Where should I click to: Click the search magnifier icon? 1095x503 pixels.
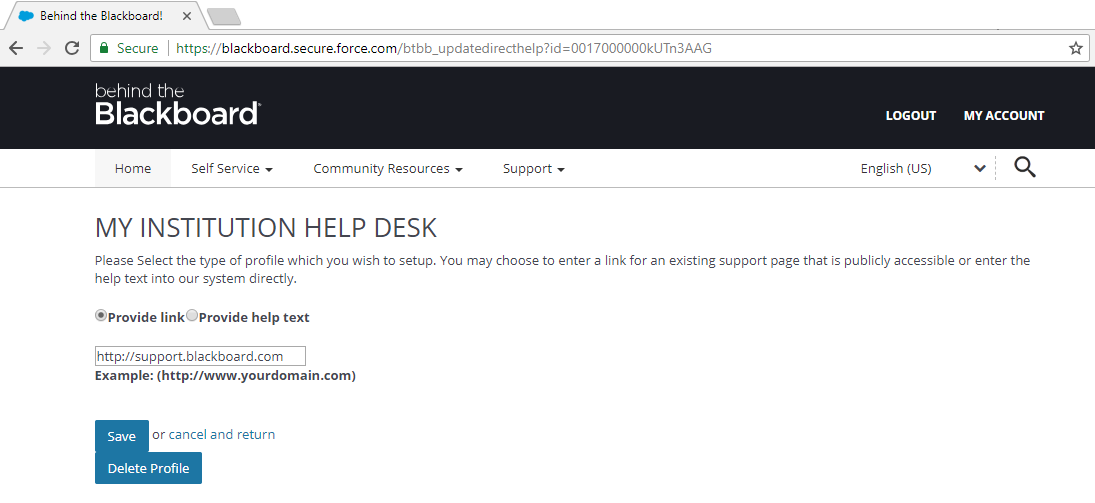(x=1024, y=167)
